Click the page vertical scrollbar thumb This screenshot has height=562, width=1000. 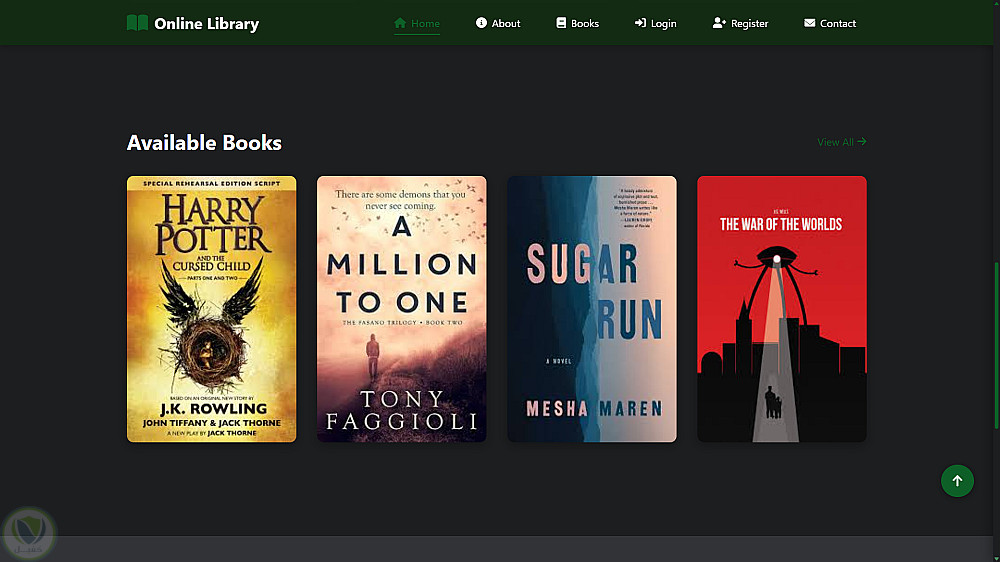pyautogui.click(x=996, y=344)
